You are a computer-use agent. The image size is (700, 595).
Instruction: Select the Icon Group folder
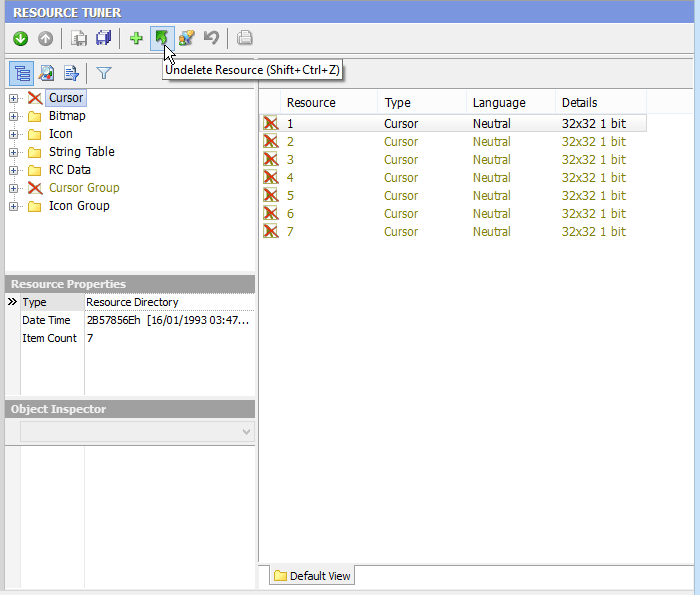79,206
